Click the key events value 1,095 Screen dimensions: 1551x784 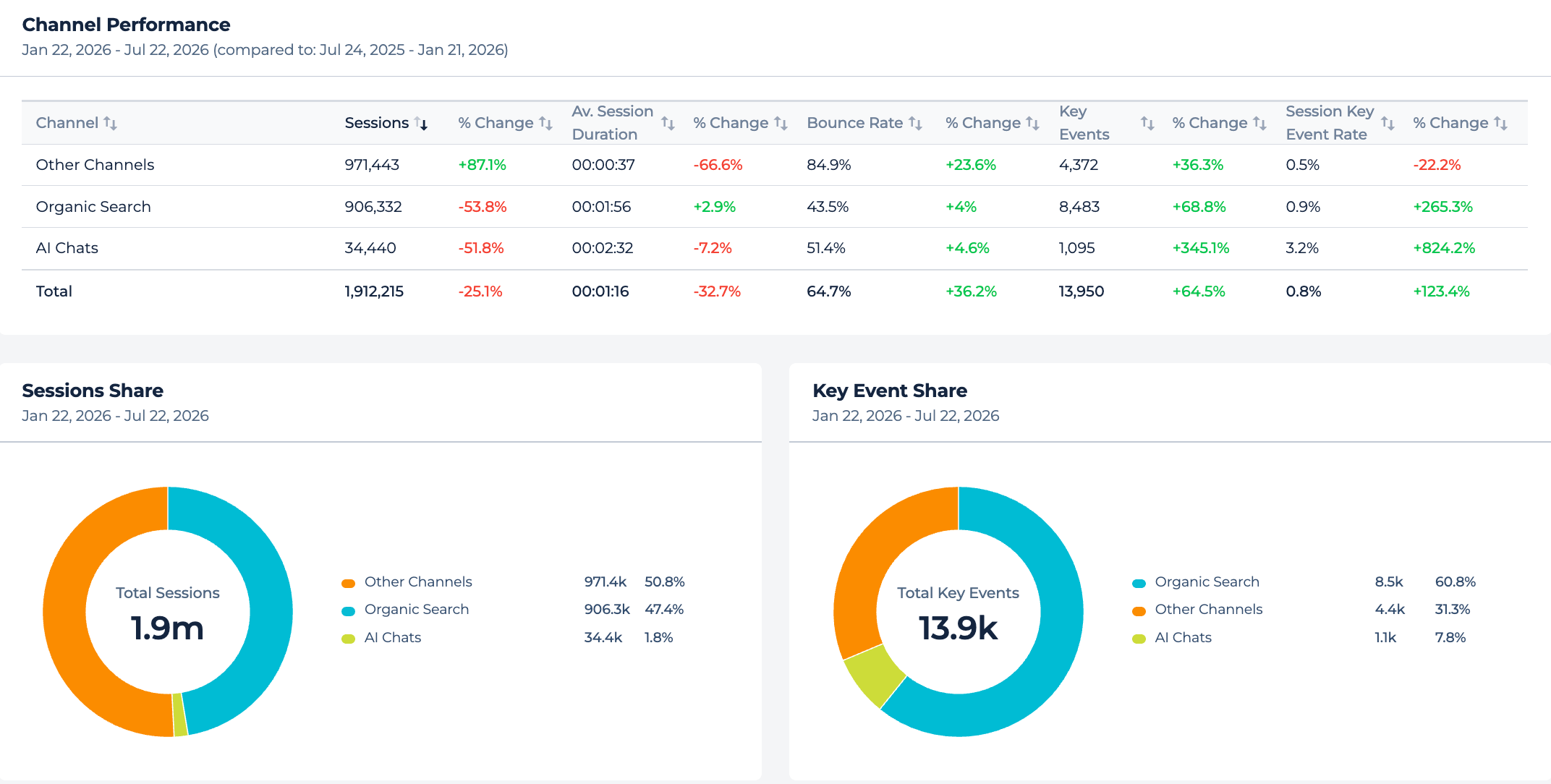tap(1077, 248)
